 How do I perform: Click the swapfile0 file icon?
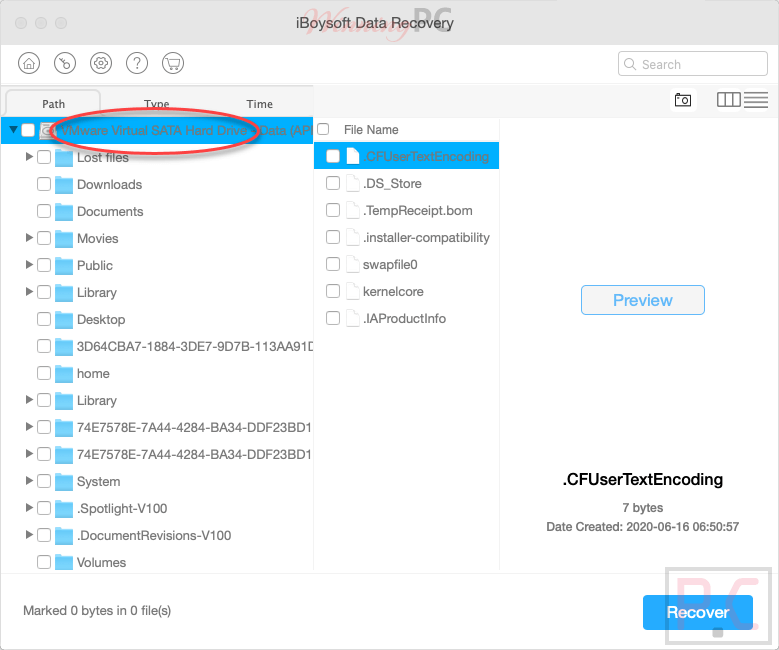[353, 264]
